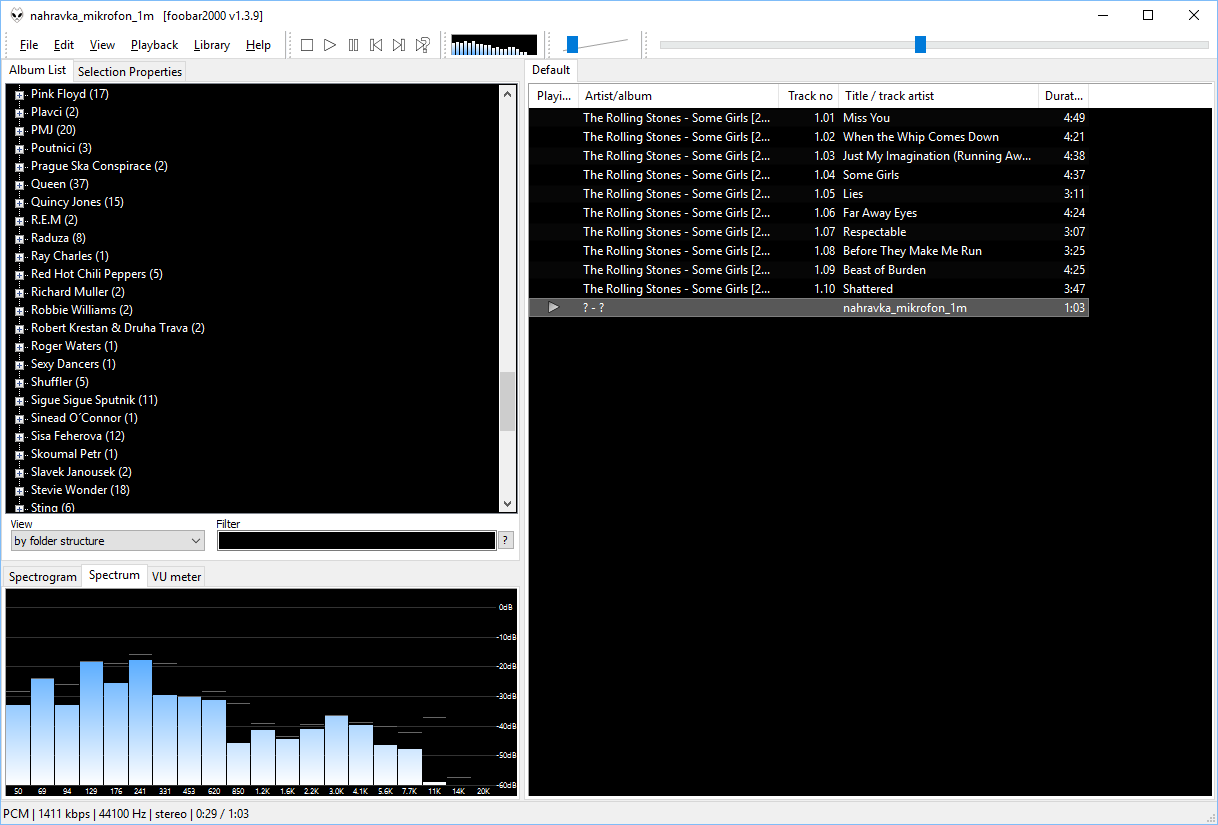Click the Pause button in toolbar
This screenshot has height=825, width=1218.
point(353,45)
